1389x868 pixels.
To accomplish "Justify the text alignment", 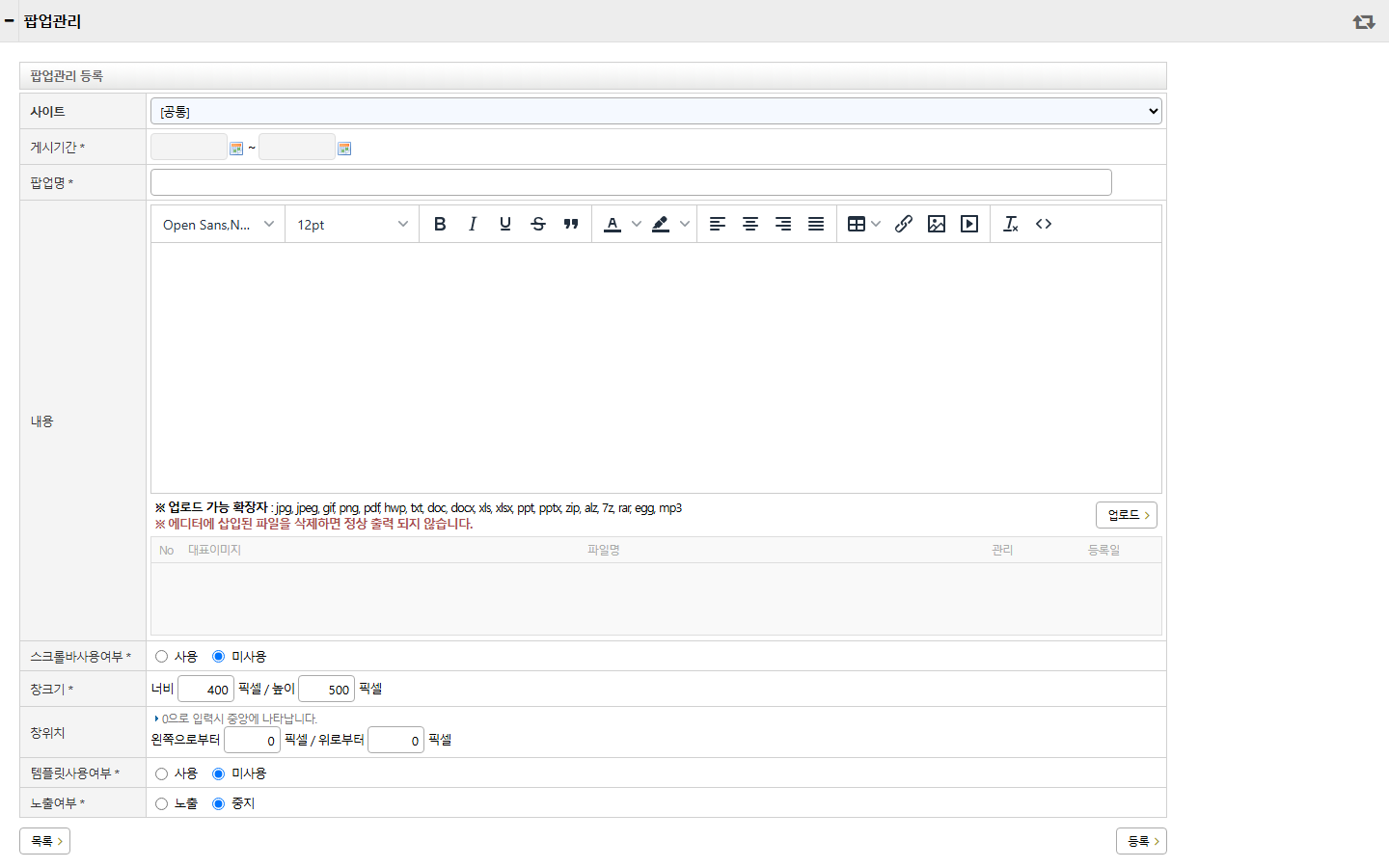I will coord(816,224).
